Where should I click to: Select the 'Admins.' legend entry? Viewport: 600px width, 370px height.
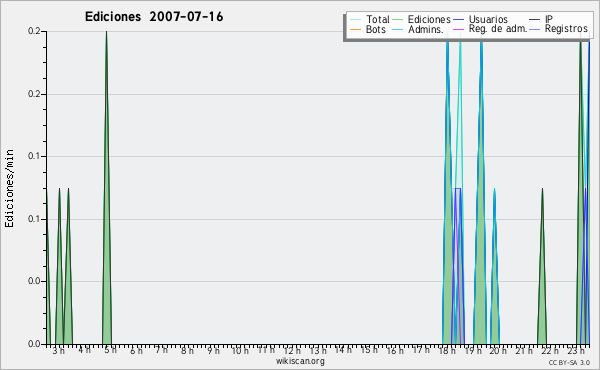point(418,29)
